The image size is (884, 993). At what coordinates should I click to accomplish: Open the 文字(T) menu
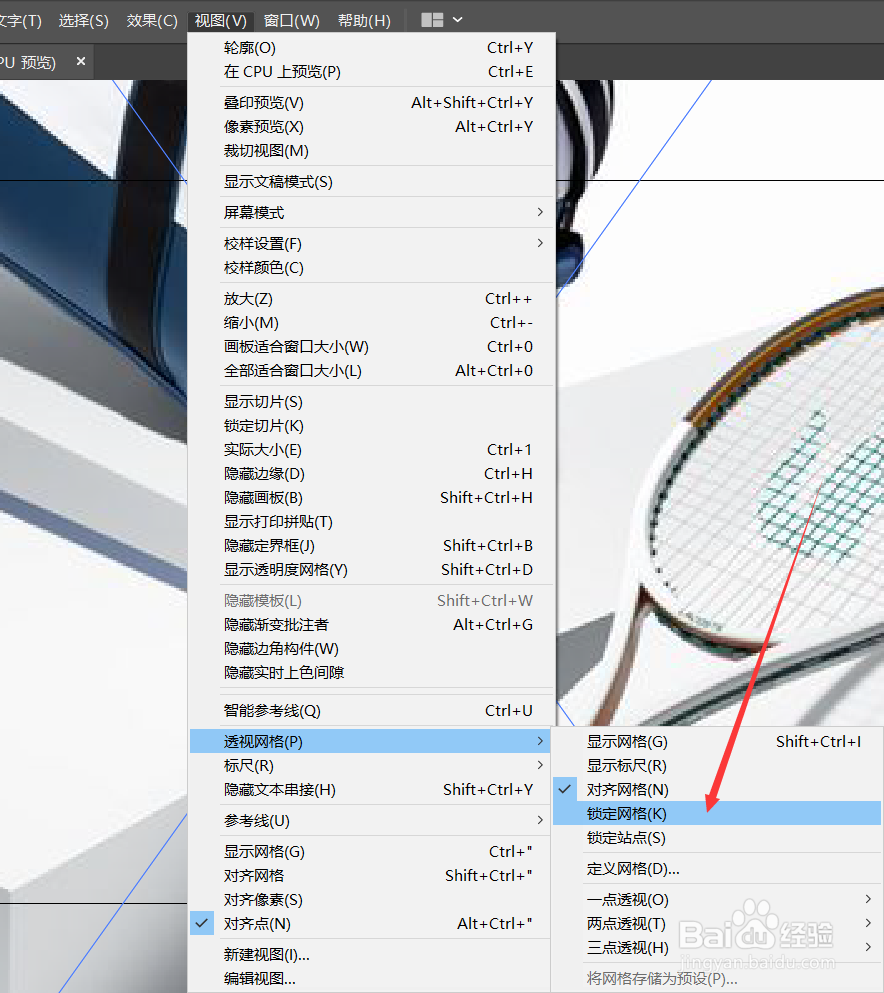(19, 20)
